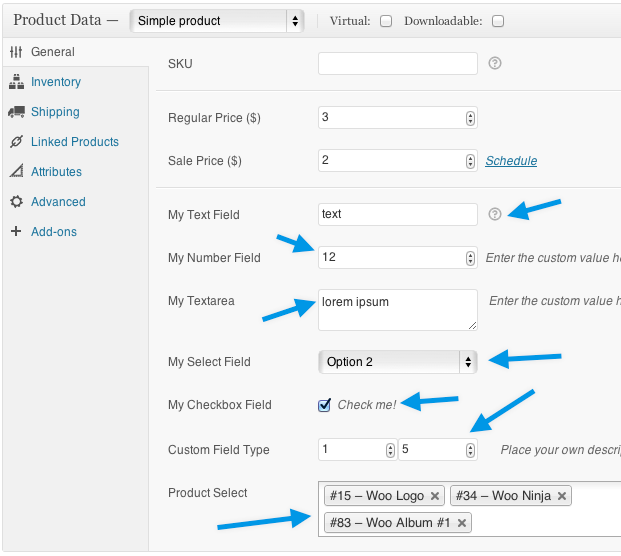Click help icon beside My Text Field
The height and width of the screenshot is (556, 621).
(x=495, y=214)
